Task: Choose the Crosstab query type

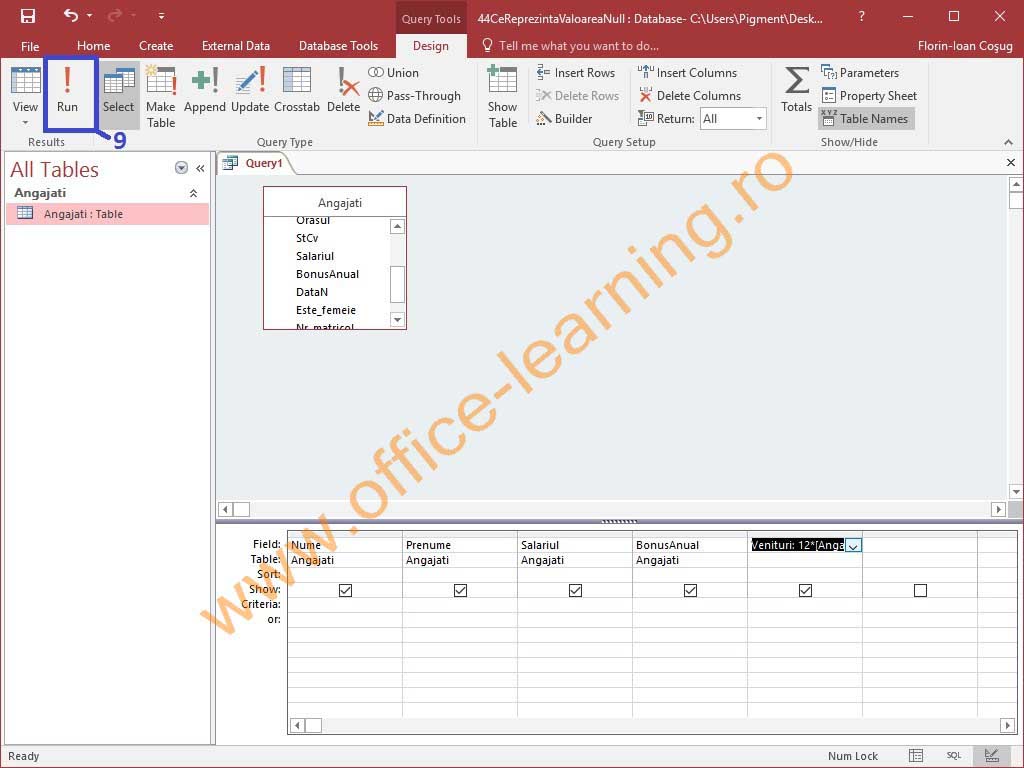Action: (297, 90)
